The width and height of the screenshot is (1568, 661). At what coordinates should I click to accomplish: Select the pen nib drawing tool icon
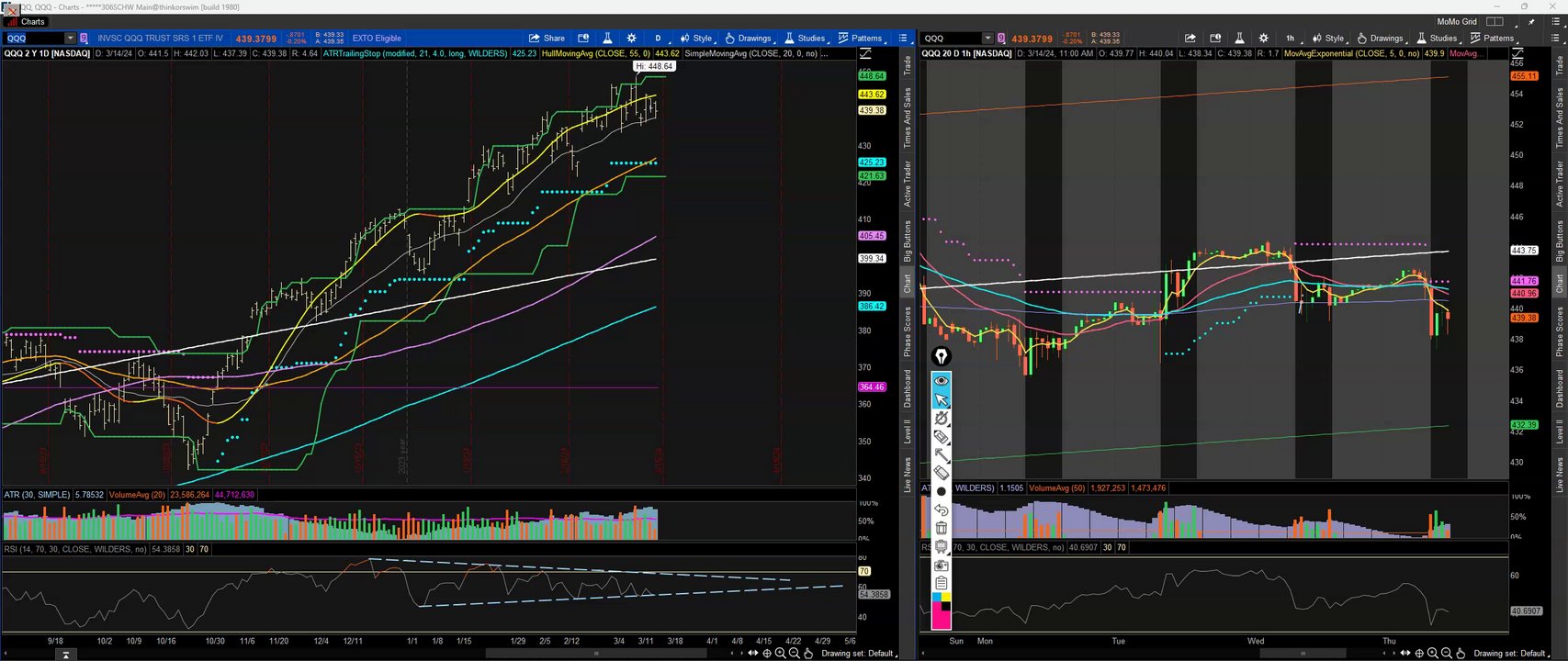point(941,356)
